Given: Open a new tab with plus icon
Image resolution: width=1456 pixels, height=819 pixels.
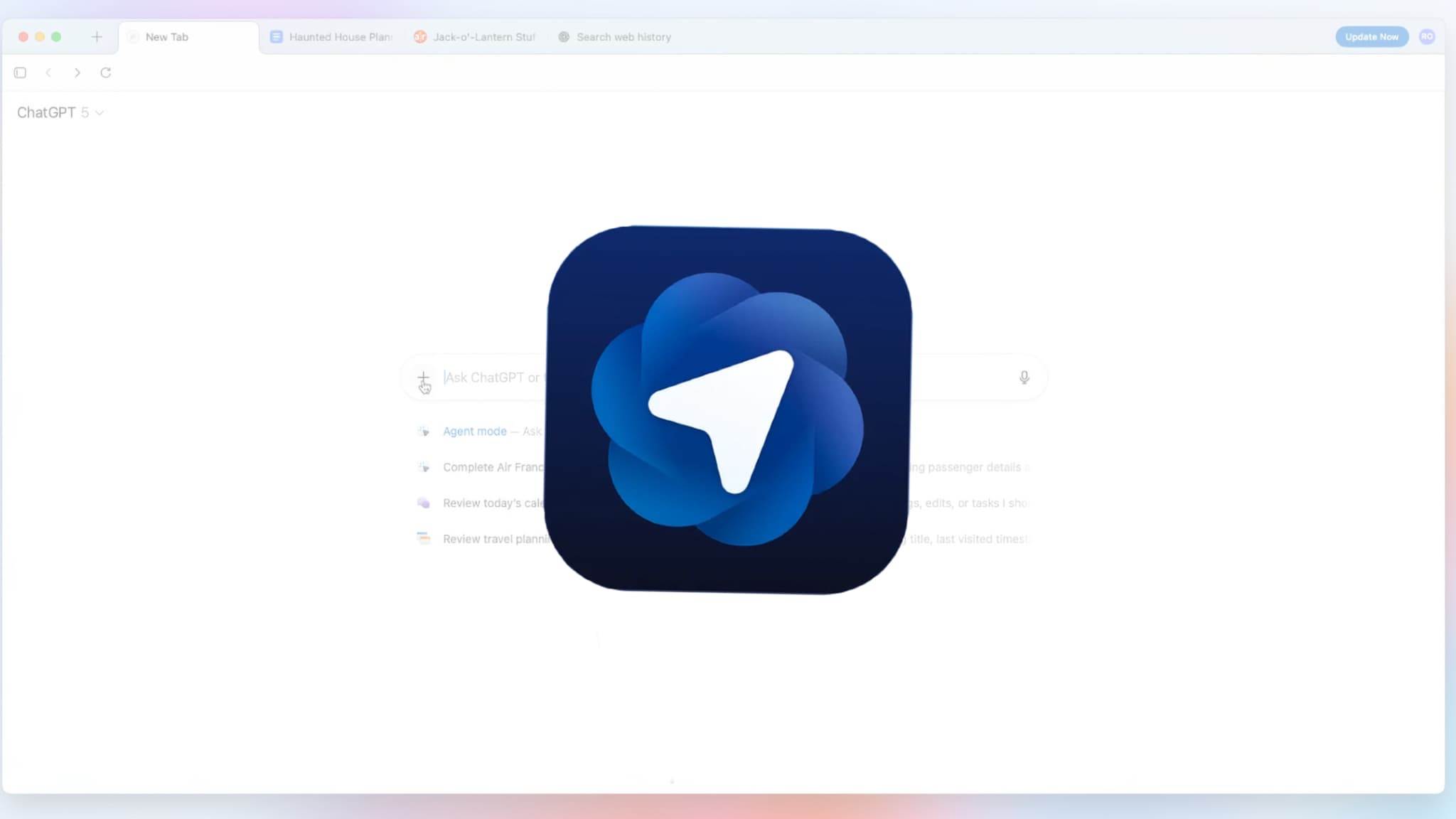Looking at the screenshot, I should pos(97,37).
